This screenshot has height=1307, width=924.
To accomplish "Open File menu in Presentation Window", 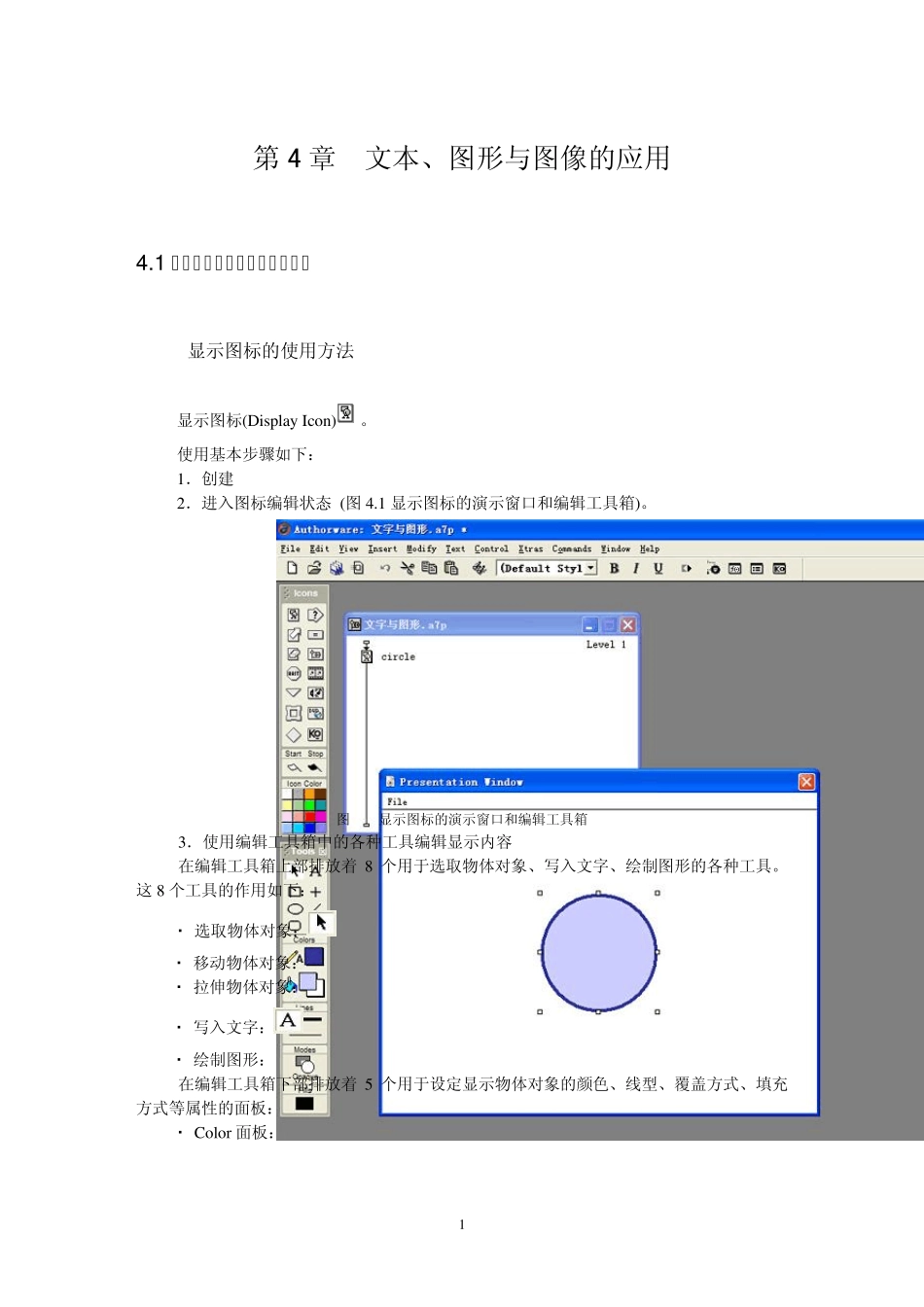I will coord(397,801).
